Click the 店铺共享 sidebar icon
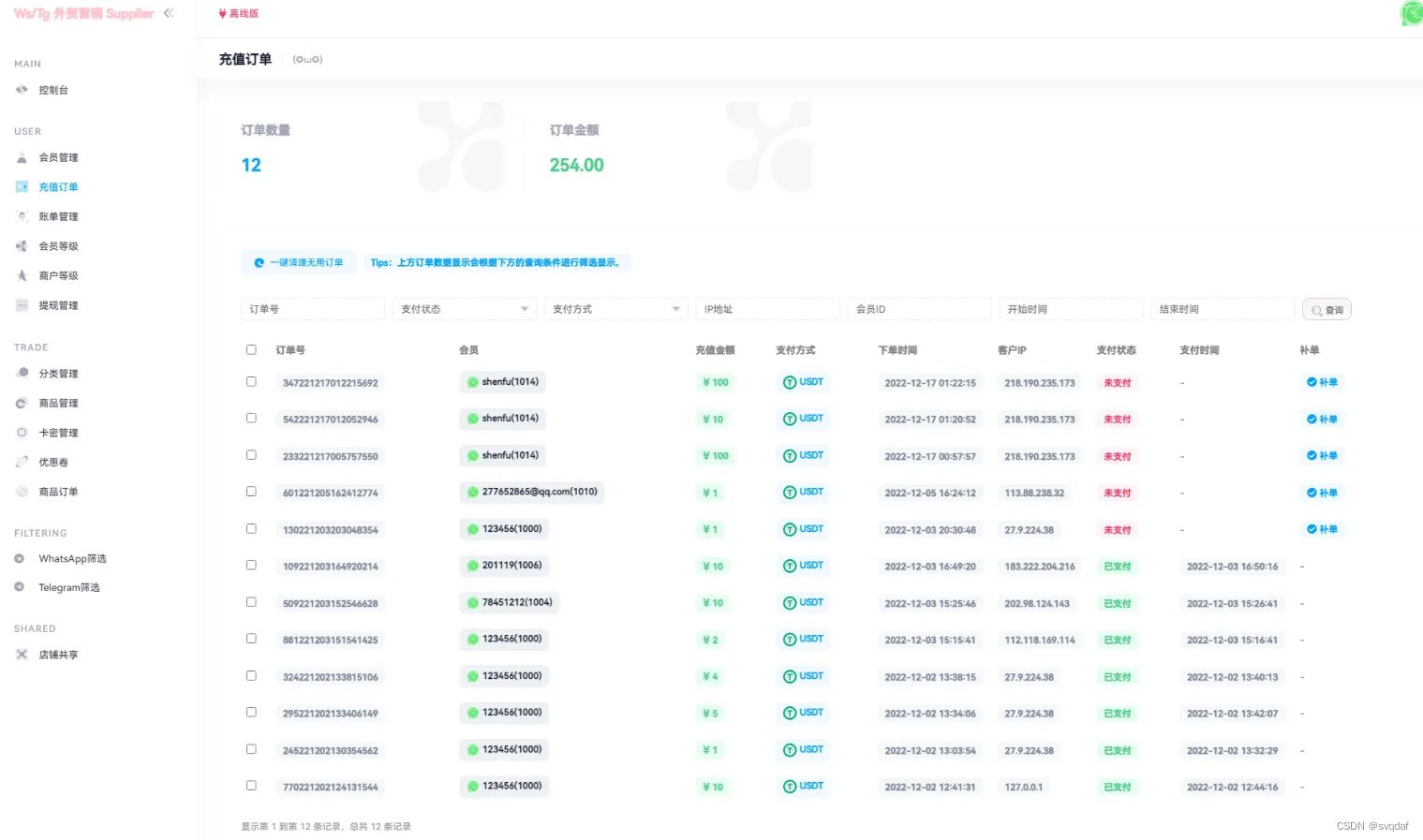Viewport: 1423px width, 840px height. (22, 655)
